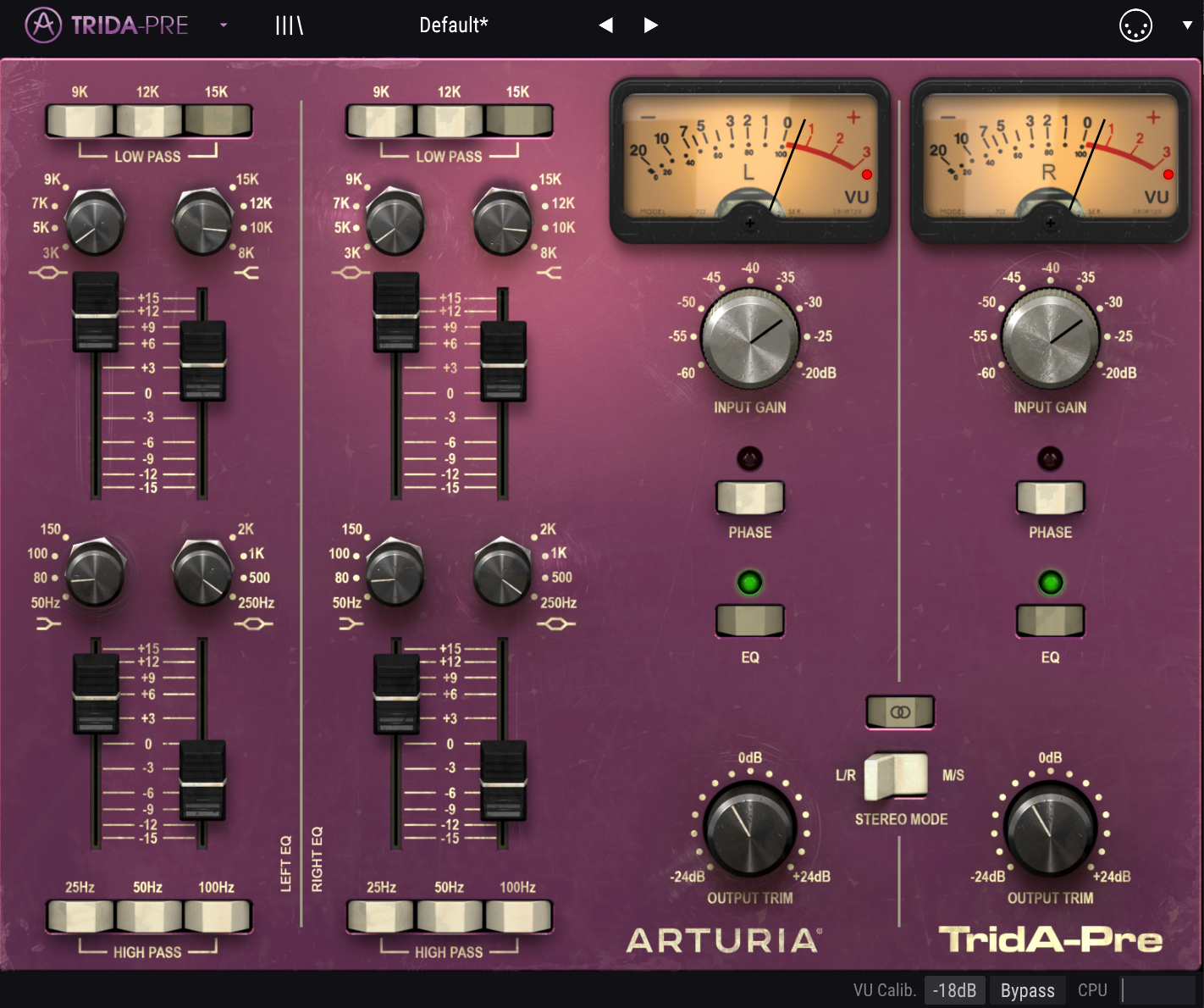Toggle right channel 100Hz high pass switch
This screenshot has width=1204, height=1008.
click(x=518, y=917)
